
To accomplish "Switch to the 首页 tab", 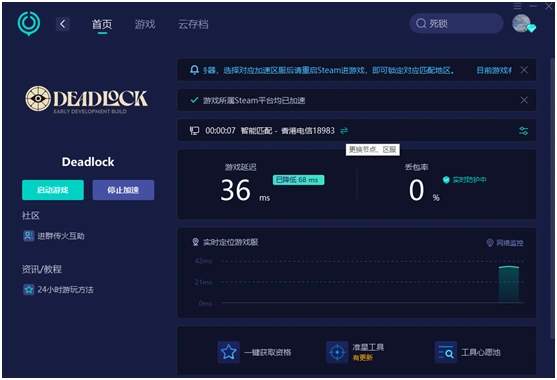I will pos(102,24).
